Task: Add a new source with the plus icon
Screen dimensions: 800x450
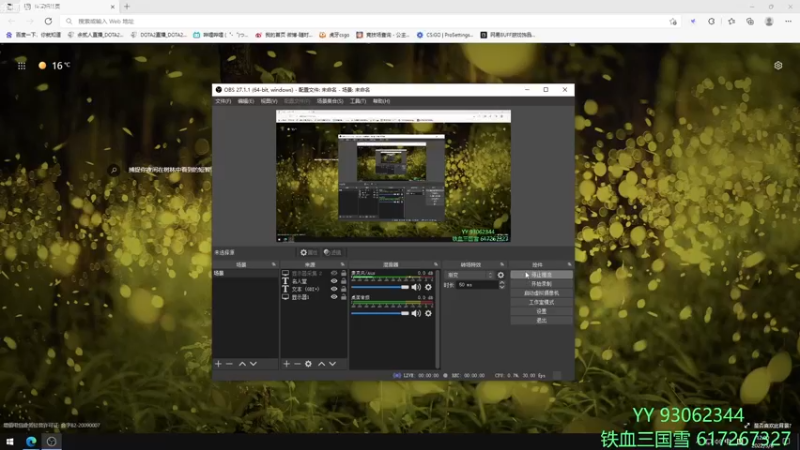Action: point(286,364)
